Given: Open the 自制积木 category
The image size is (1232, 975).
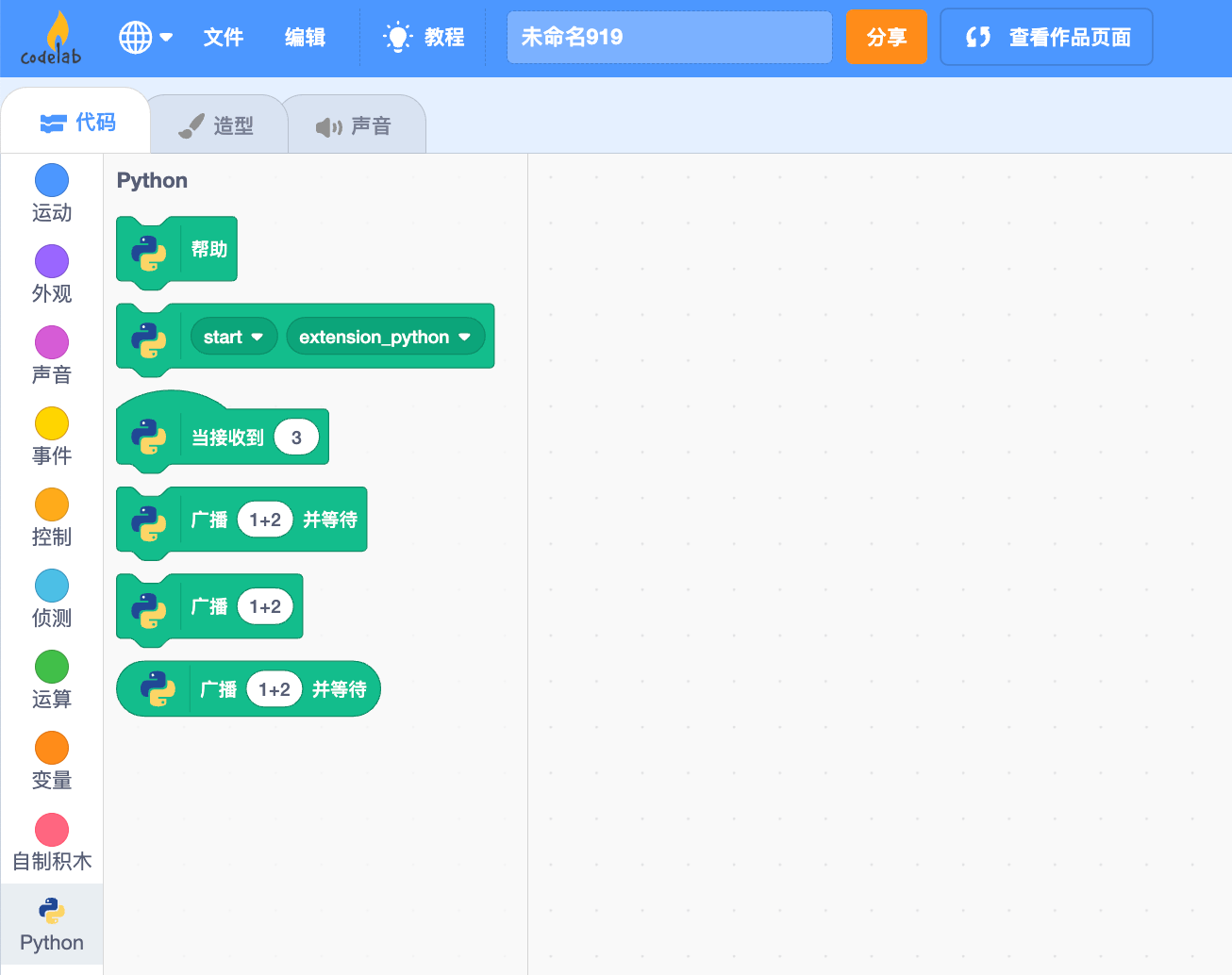Looking at the screenshot, I should [x=52, y=842].
